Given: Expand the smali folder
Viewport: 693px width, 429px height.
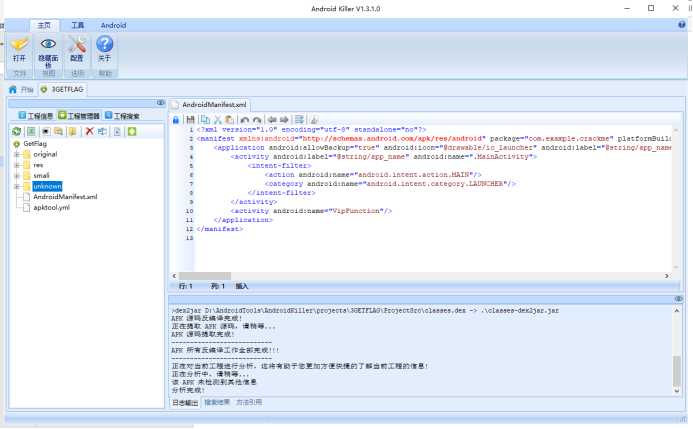Looking at the screenshot, I should point(17,175).
